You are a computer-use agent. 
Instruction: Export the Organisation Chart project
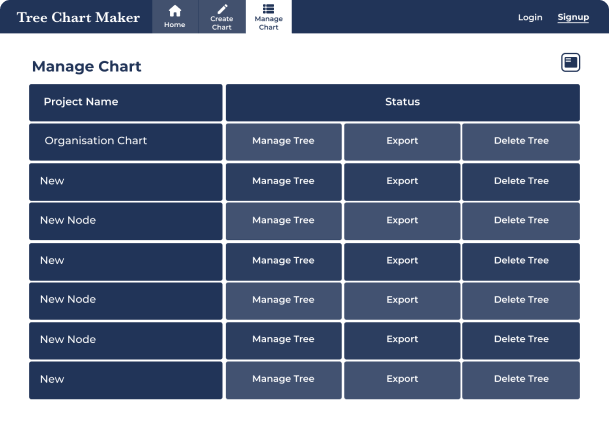pos(402,141)
